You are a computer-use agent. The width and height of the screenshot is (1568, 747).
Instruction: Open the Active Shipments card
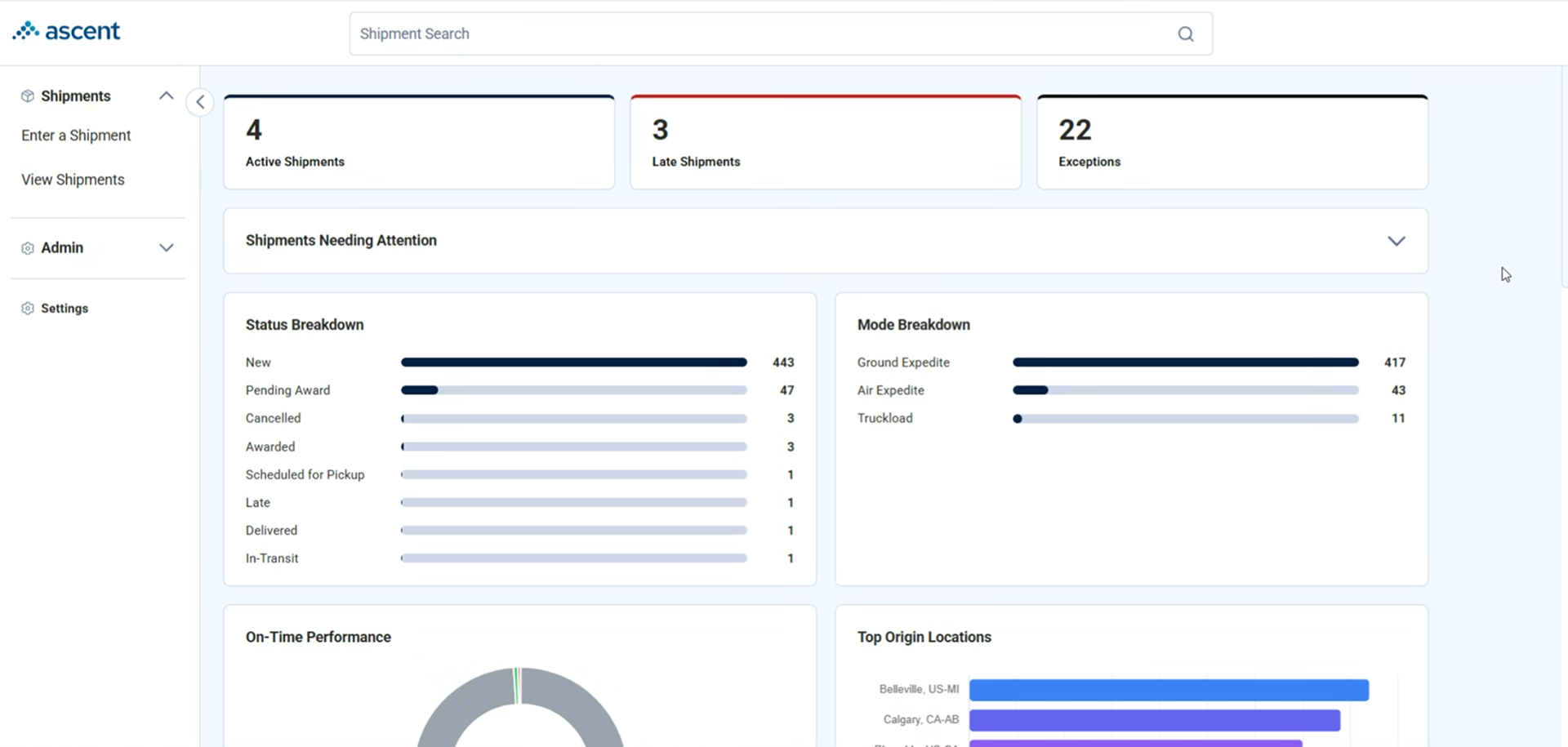(x=419, y=142)
